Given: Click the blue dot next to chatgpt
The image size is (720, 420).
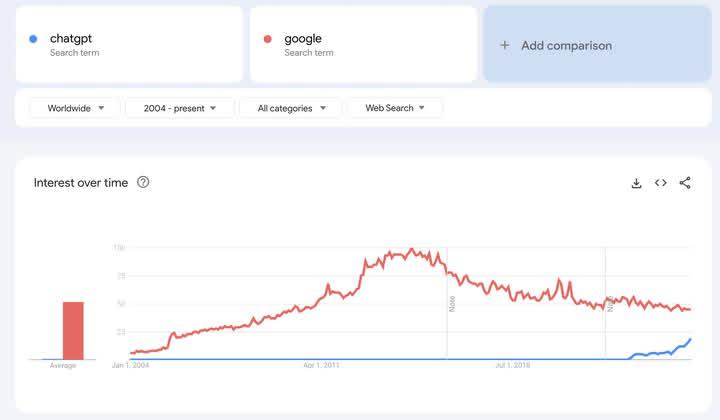Looking at the screenshot, I should [33, 39].
